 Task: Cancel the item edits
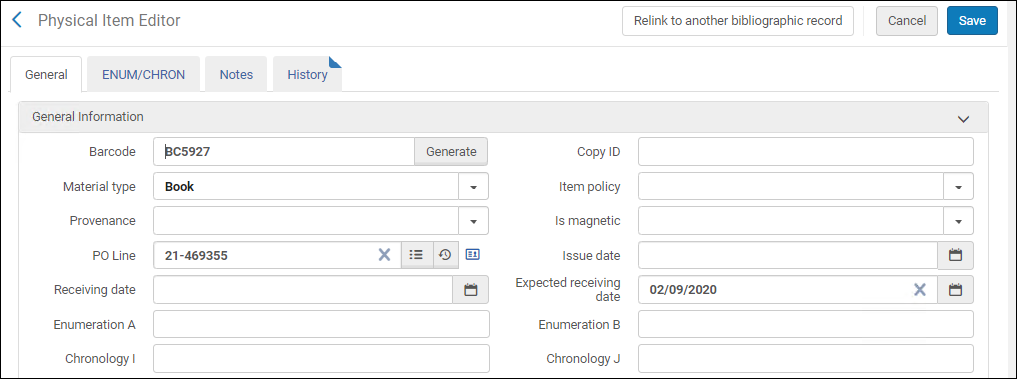pos(907,21)
